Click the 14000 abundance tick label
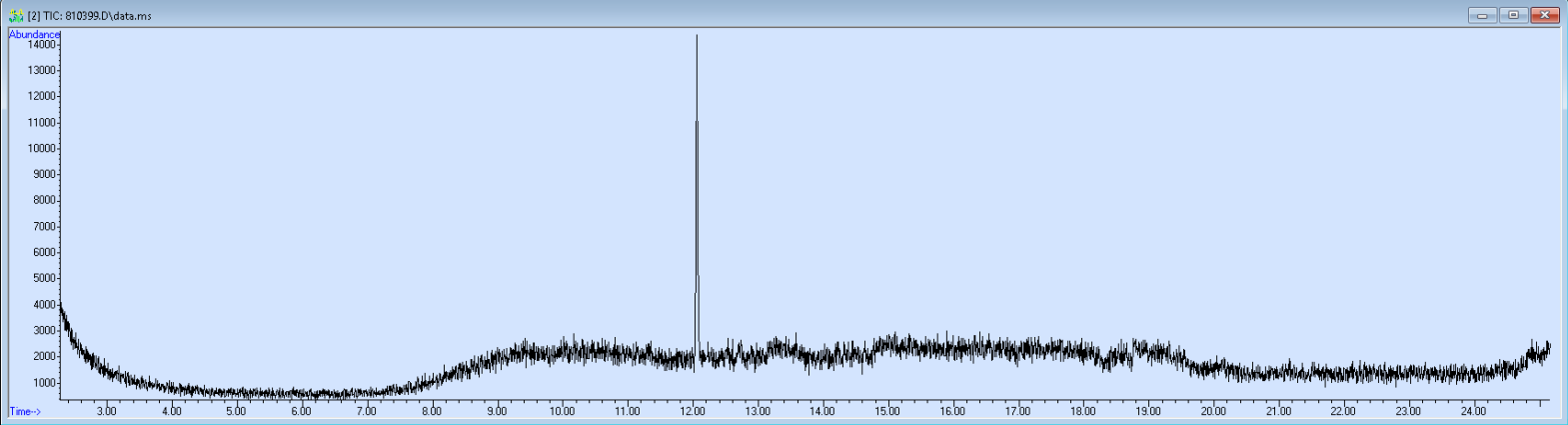Image resolution: width=1568 pixels, height=425 pixels. coord(42,45)
